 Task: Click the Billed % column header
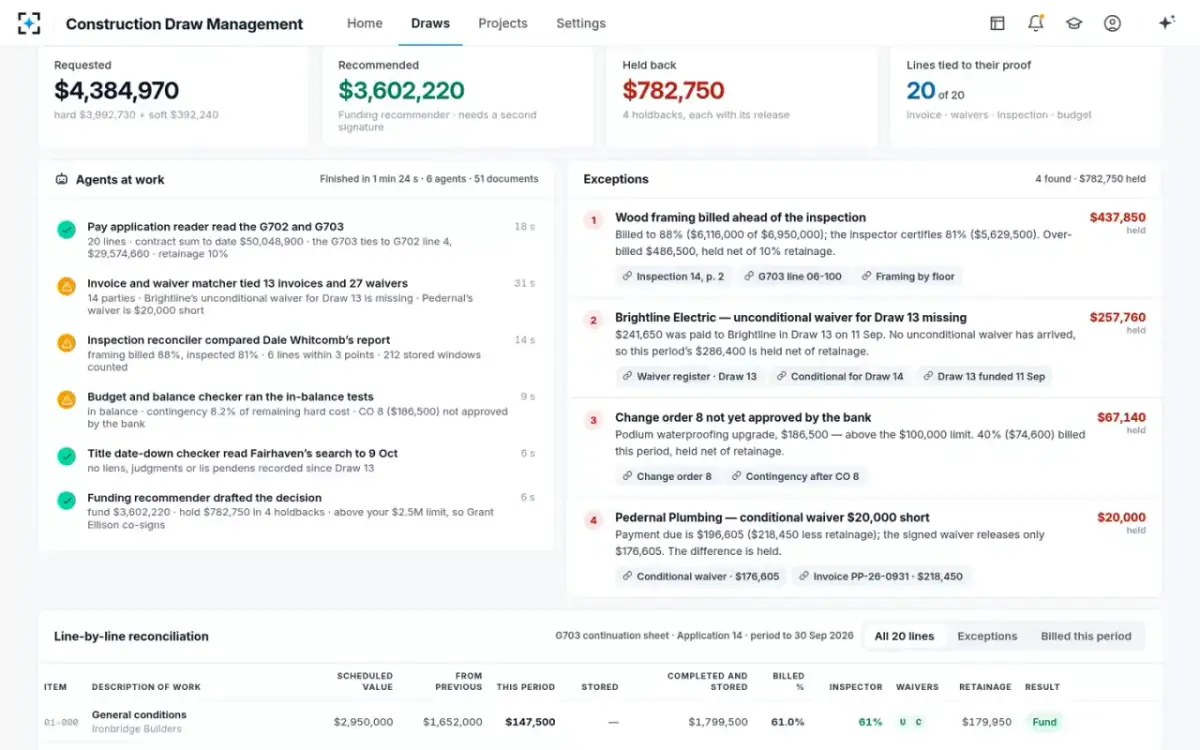(x=789, y=681)
